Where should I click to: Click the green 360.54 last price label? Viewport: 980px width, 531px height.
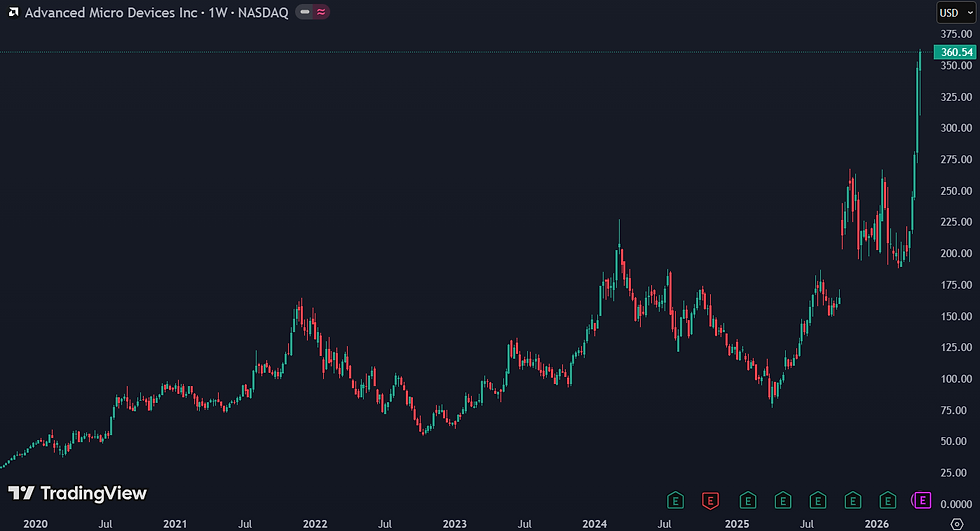tap(955, 52)
